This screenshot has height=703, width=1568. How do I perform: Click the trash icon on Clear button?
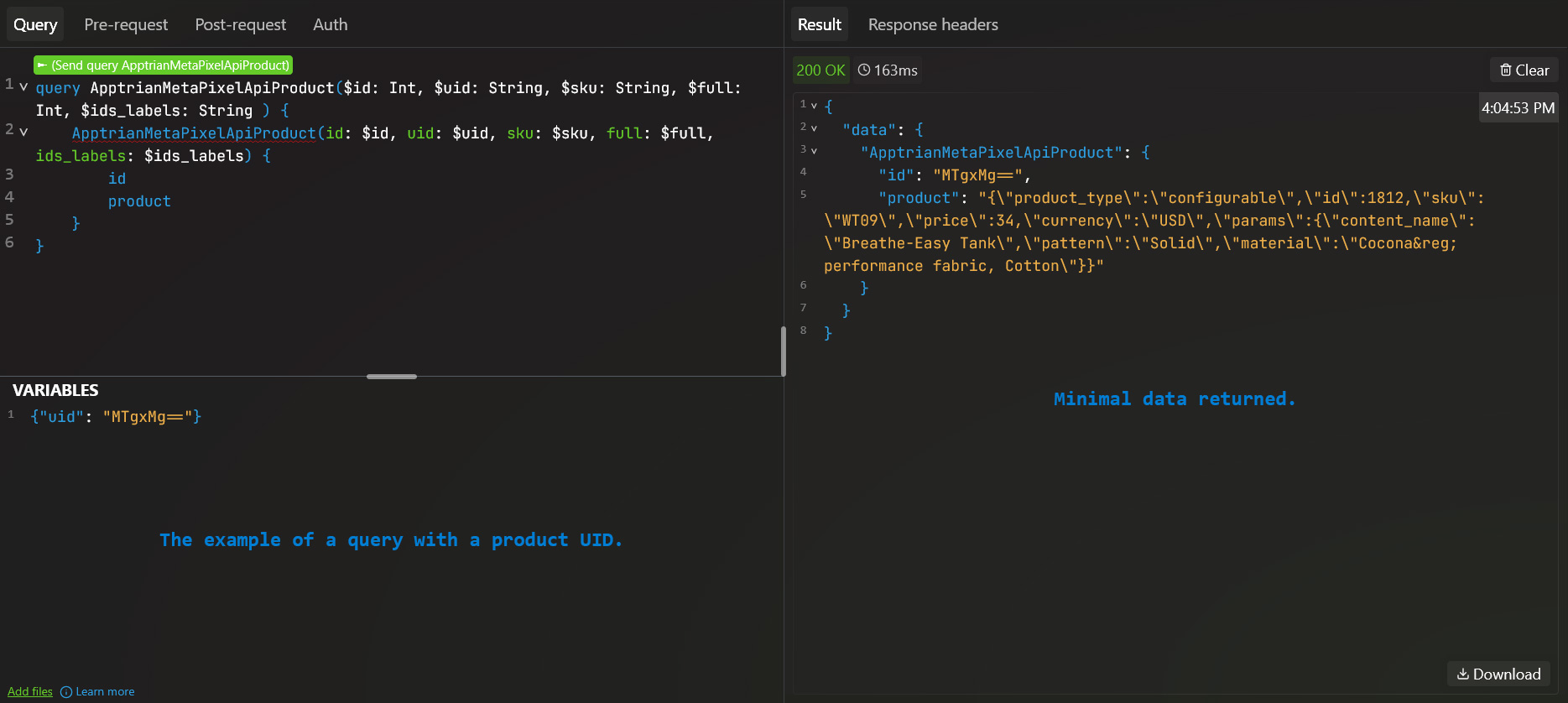(1506, 70)
